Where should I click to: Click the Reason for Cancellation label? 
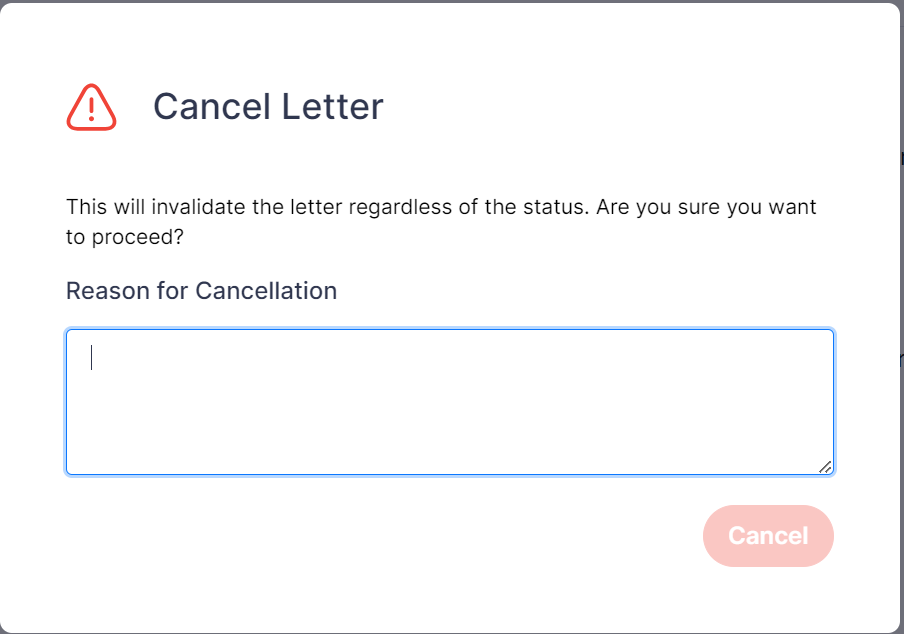(201, 290)
